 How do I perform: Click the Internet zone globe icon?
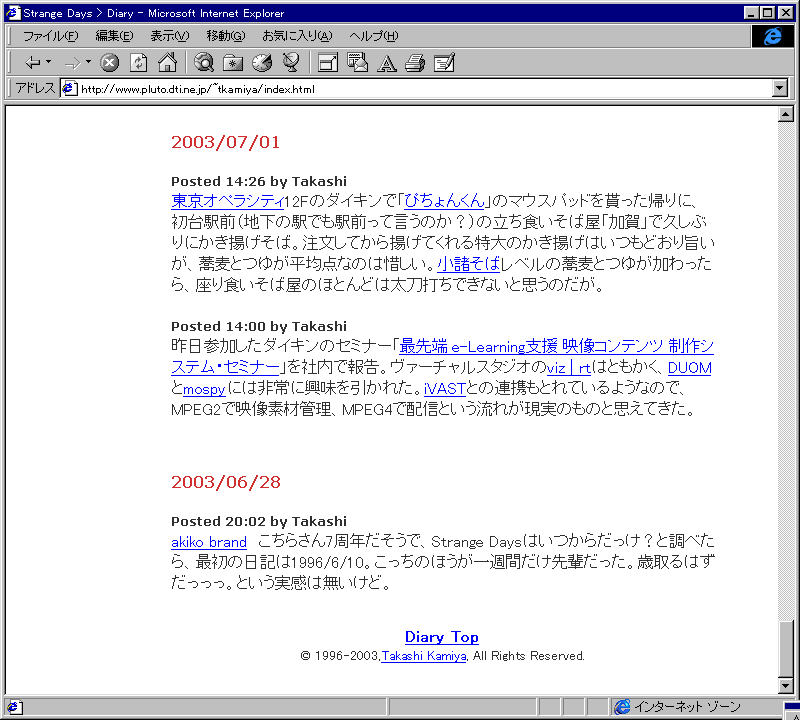coord(622,707)
